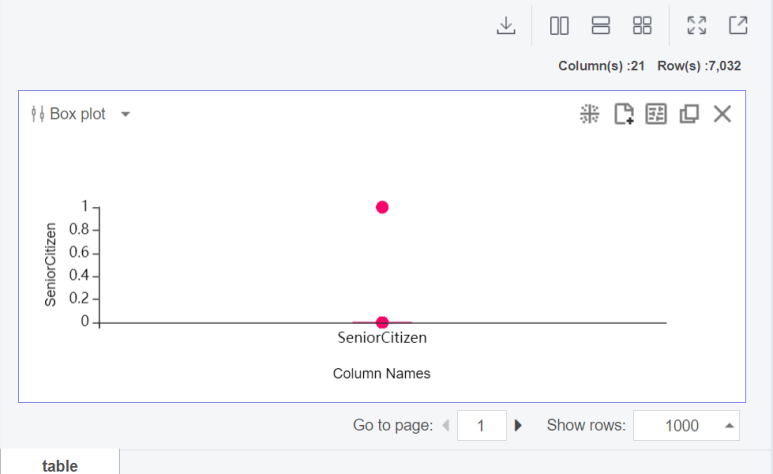773x474 pixels.
Task: Click the page number input field
Action: click(x=482, y=425)
